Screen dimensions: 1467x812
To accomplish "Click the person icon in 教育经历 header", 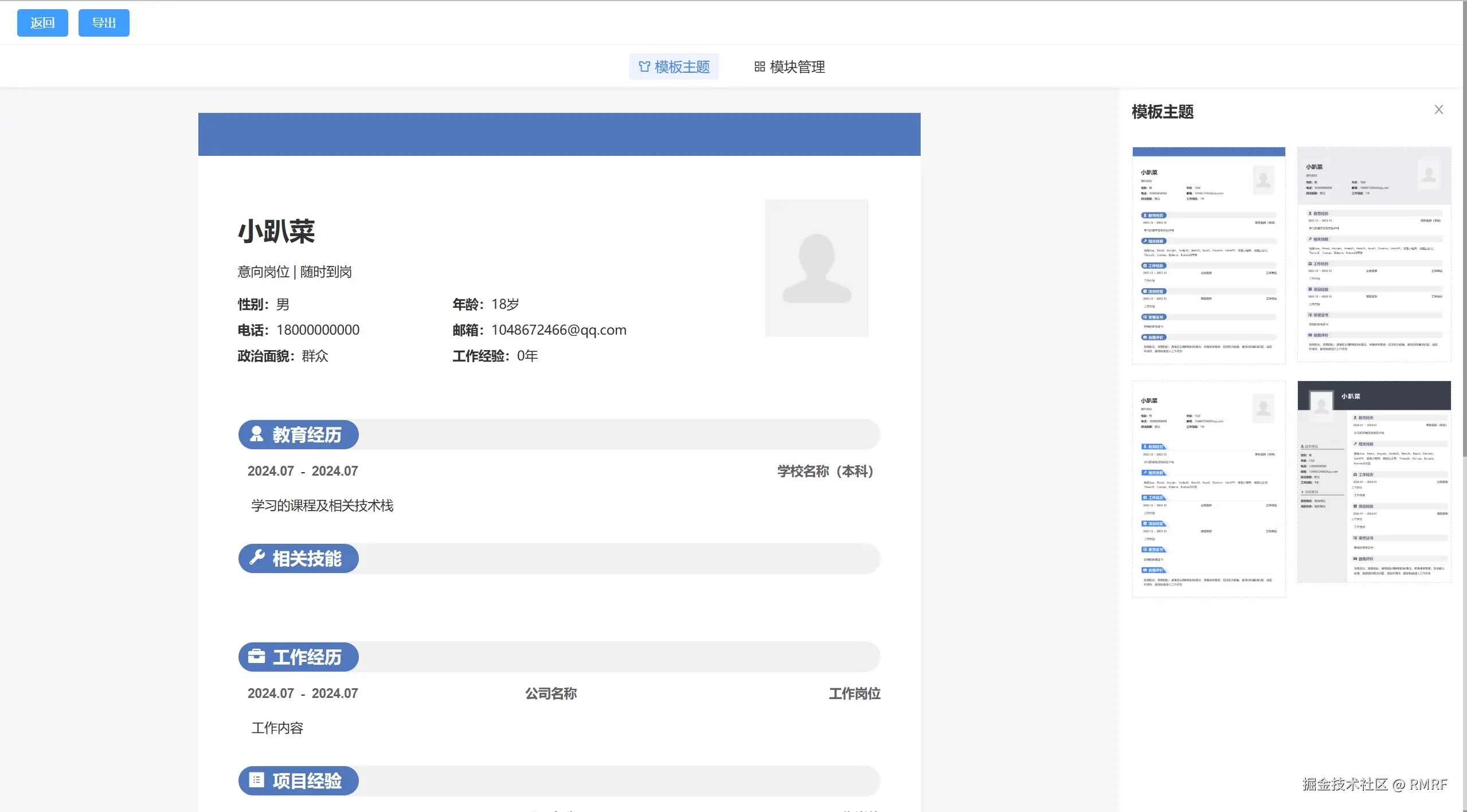I will [x=256, y=434].
